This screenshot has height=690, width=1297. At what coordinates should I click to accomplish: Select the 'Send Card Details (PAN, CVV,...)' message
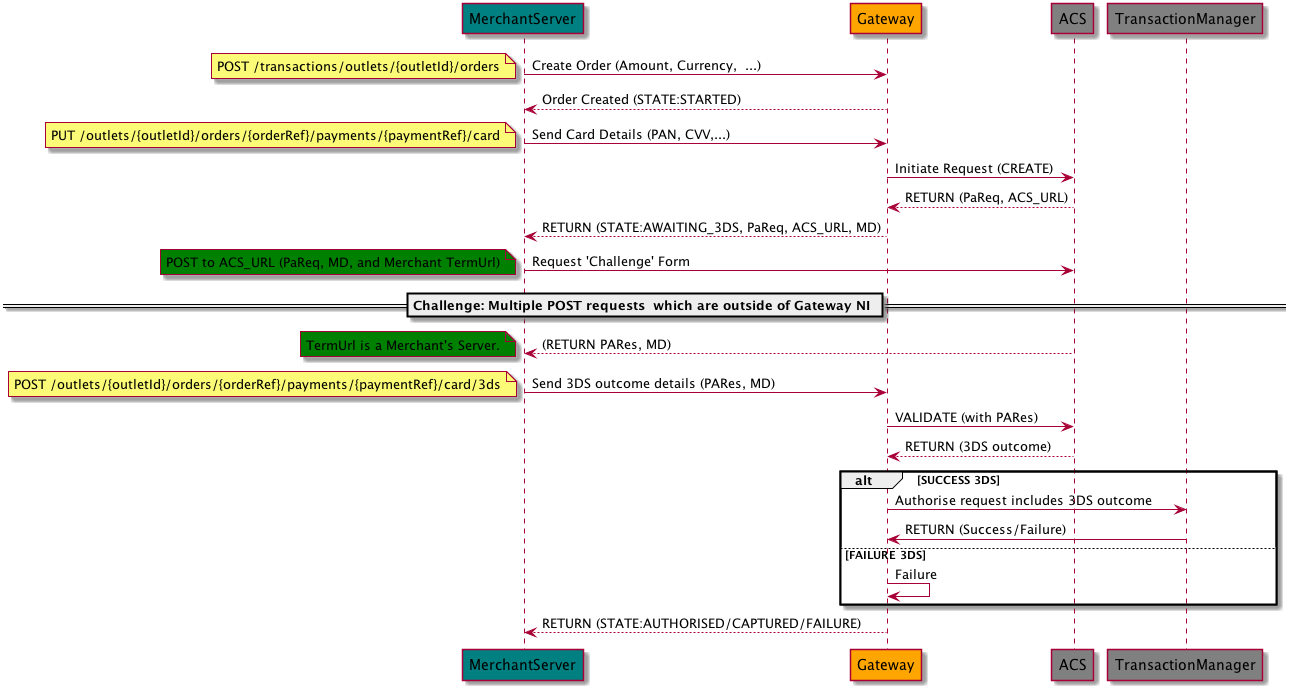pos(631,135)
